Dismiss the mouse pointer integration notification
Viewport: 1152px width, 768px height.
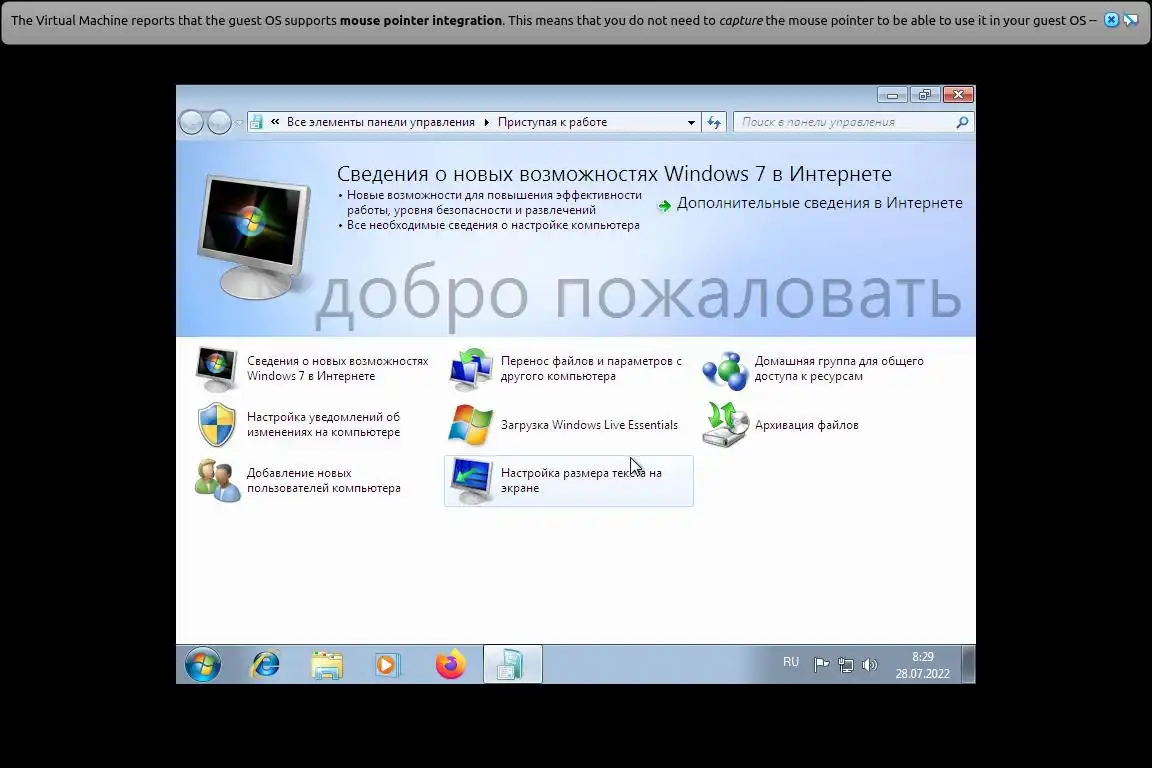click(1112, 20)
